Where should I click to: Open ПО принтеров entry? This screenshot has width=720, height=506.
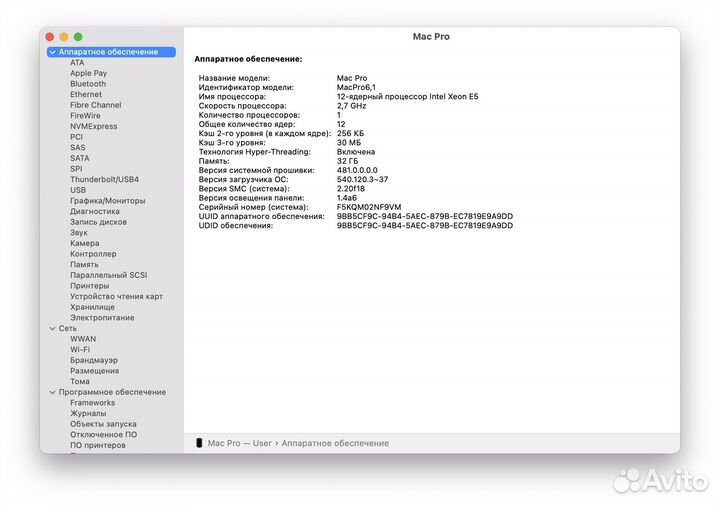coord(97,445)
